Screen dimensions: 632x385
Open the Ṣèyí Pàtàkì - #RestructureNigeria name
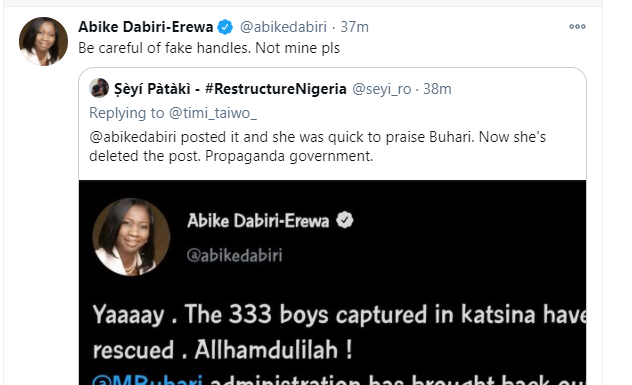[230, 89]
